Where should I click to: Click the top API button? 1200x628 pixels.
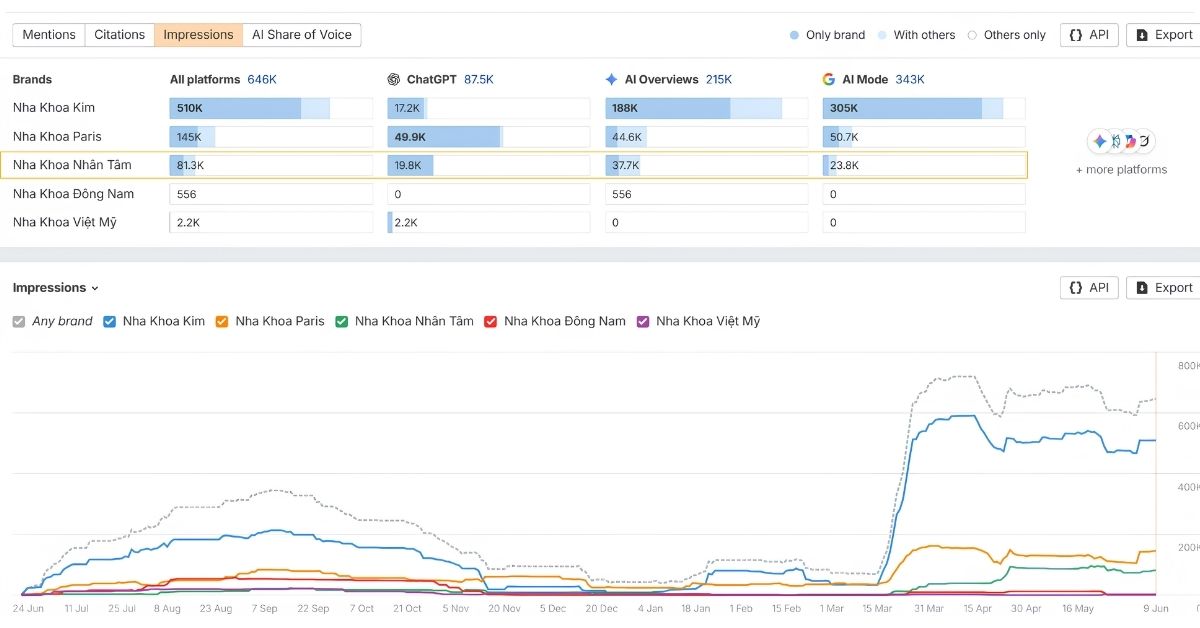click(x=1089, y=35)
